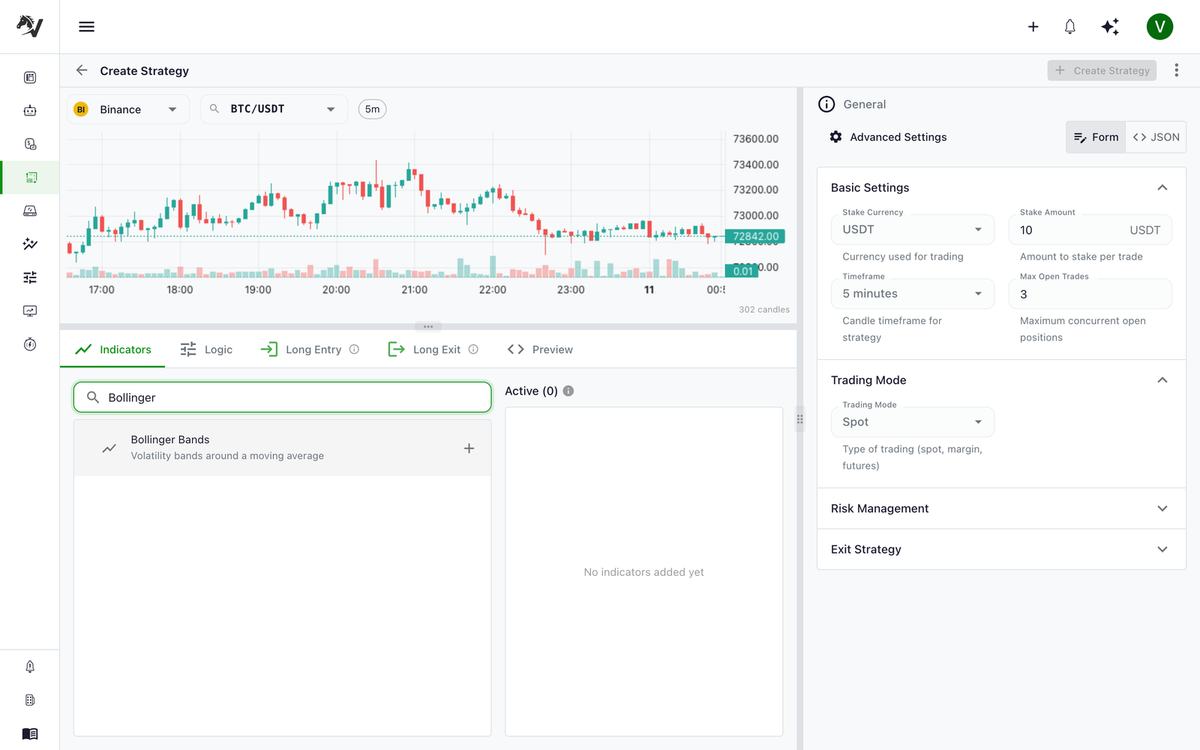Image resolution: width=1200 pixels, height=750 pixels.
Task: Select the Bollinger Bands indicator row
Action: coord(282,448)
